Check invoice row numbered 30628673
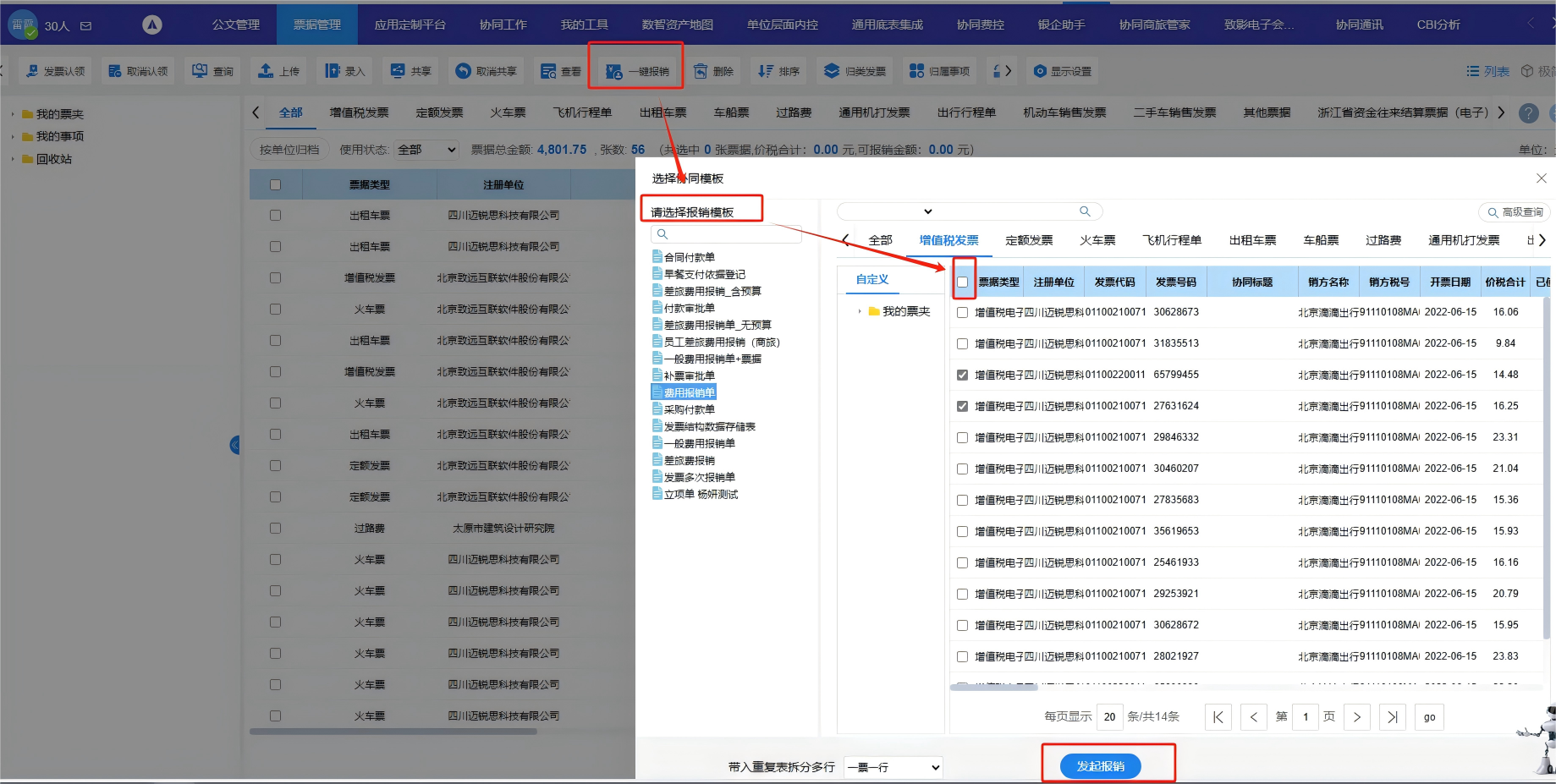Viewport: 1556px width, 784px height. click(962, 312)
